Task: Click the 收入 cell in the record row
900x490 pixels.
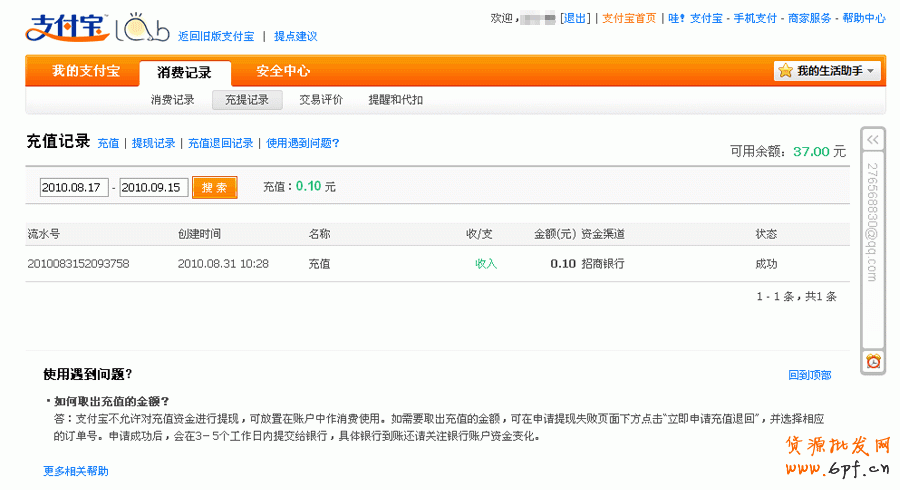Action: point(486,264)
